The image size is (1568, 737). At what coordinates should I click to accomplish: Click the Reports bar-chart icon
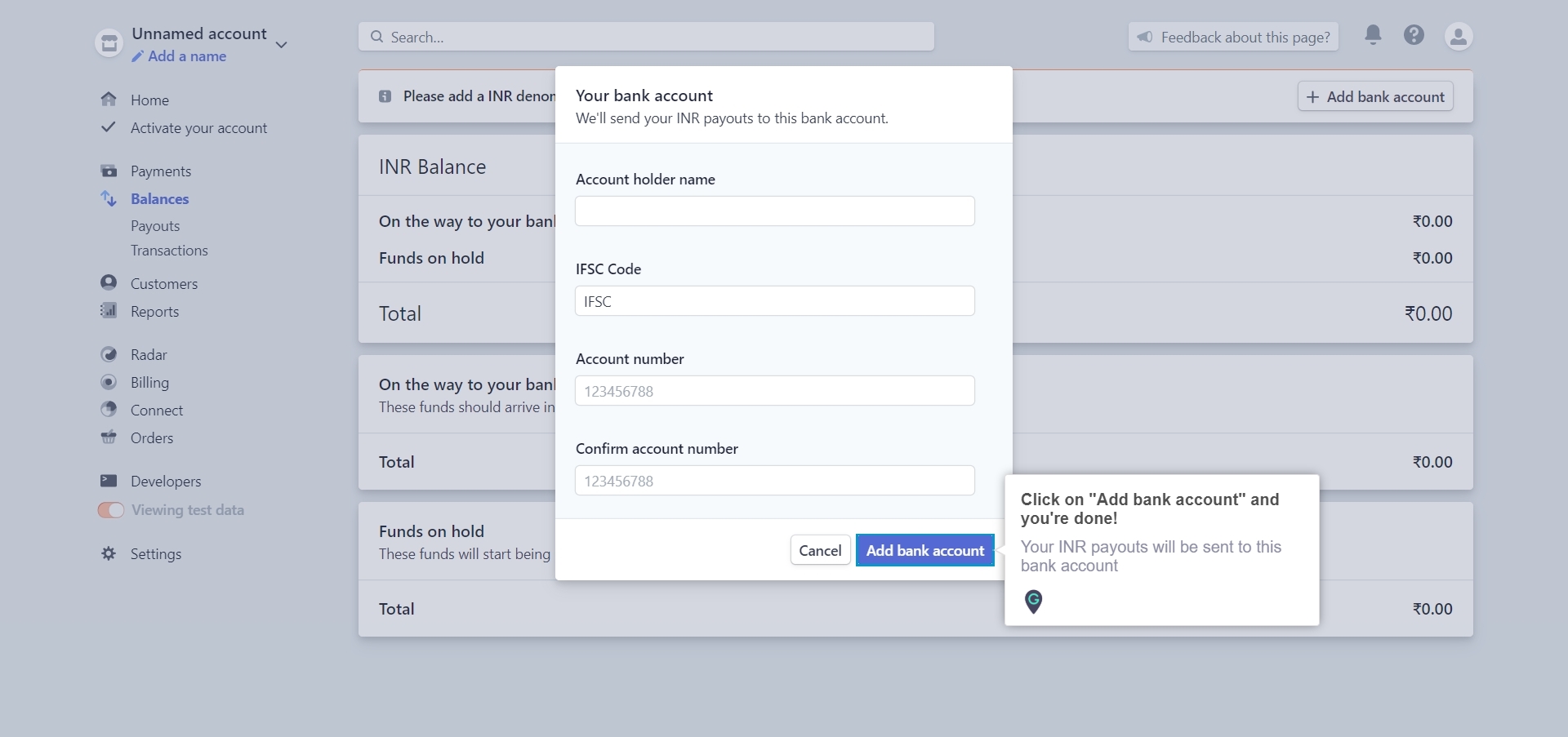(x=109, y=311)
